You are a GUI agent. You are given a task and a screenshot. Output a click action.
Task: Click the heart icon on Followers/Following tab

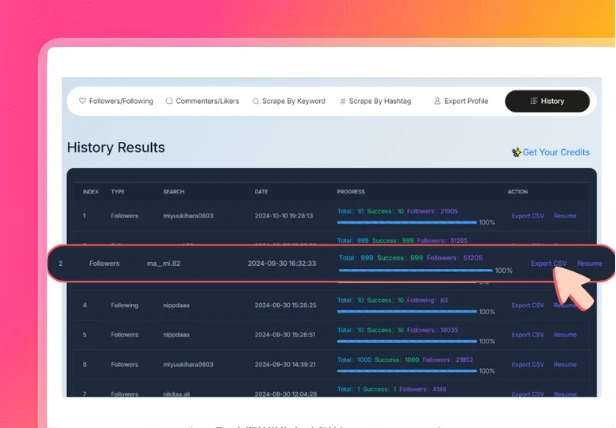click(83, 101)
